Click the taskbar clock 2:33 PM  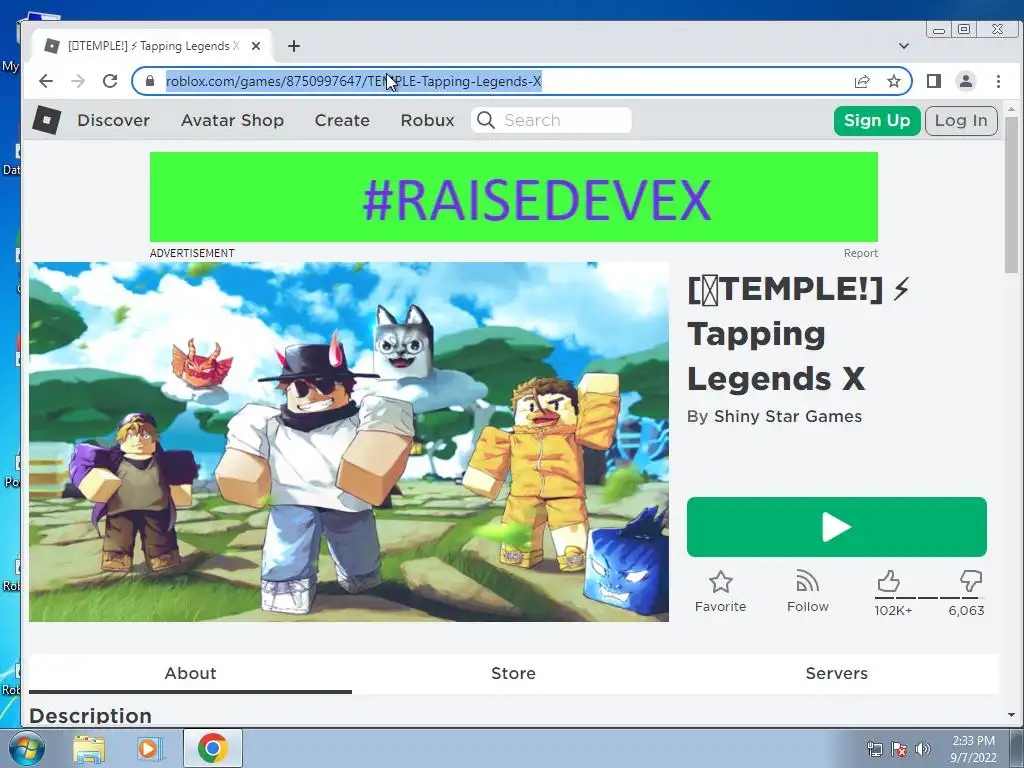[973, 741]
